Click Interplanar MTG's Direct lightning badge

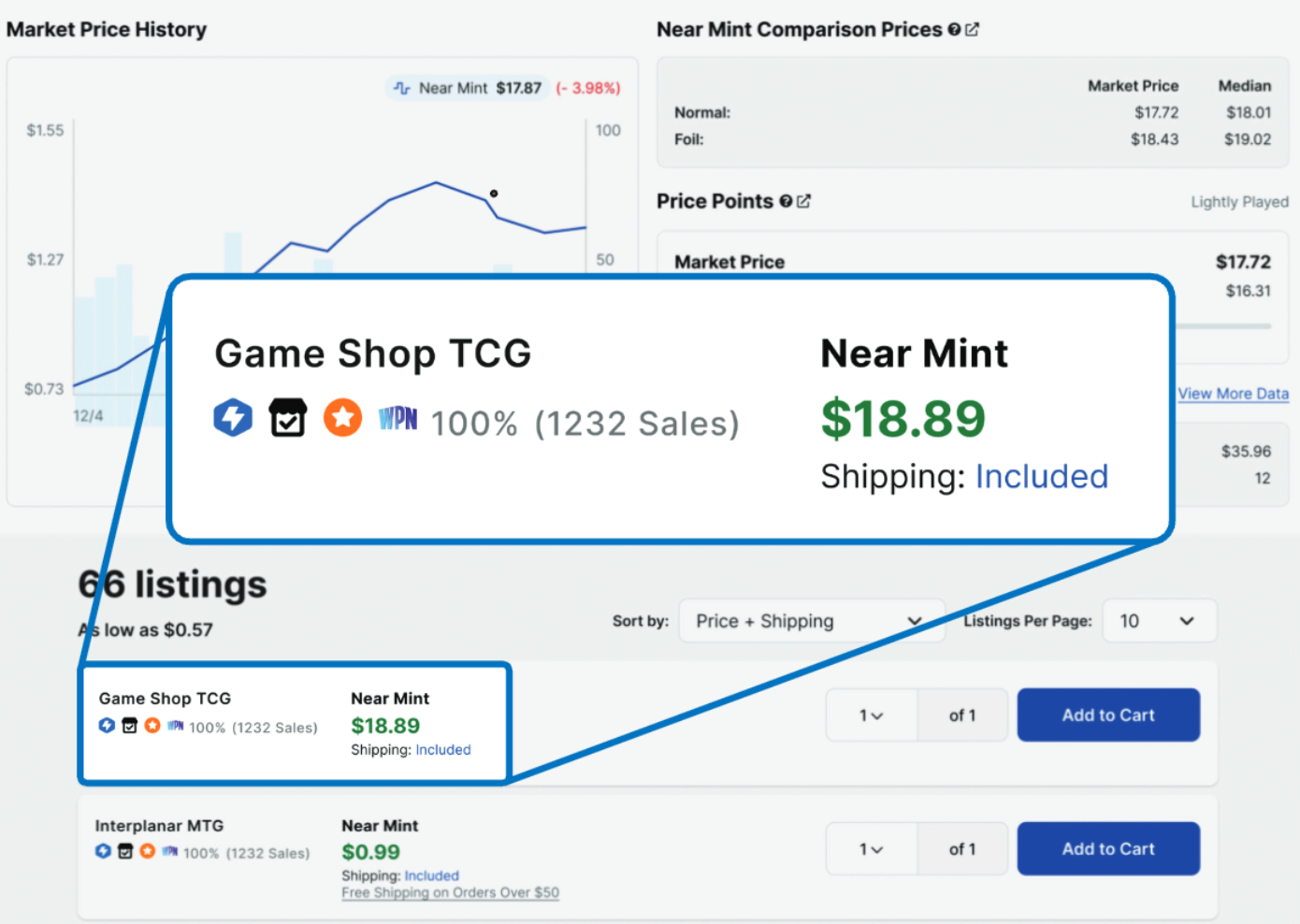[103, 852]
